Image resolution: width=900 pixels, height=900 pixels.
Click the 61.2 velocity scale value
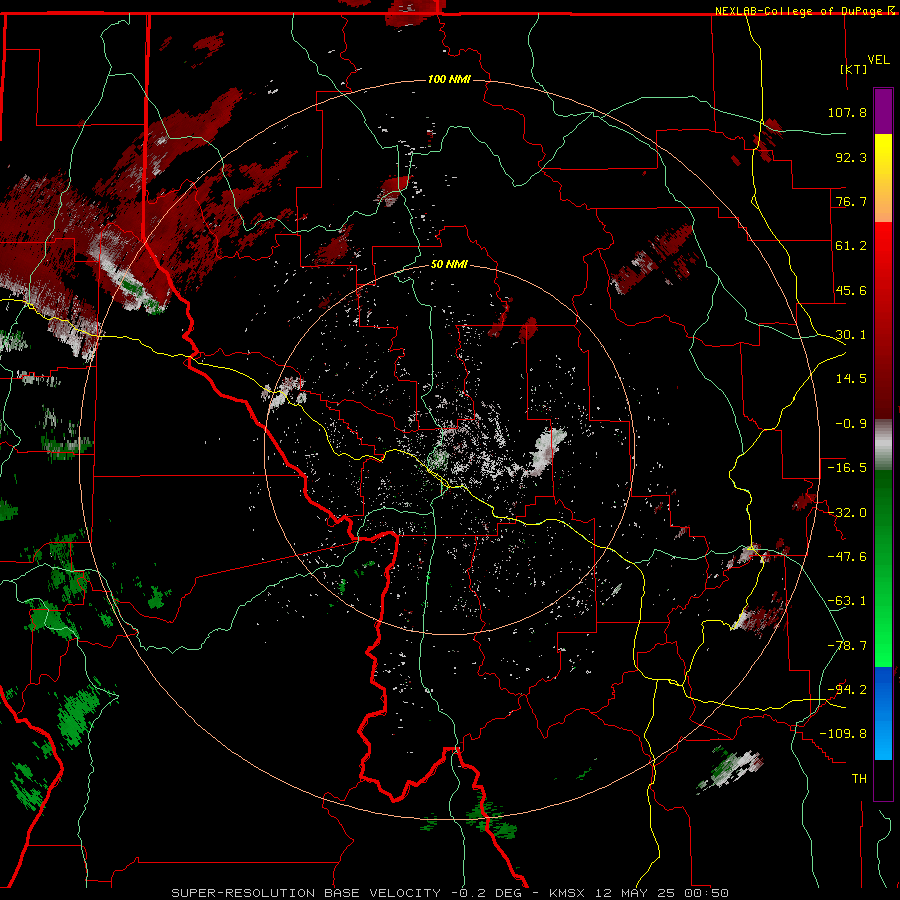(x=851, y=246)
